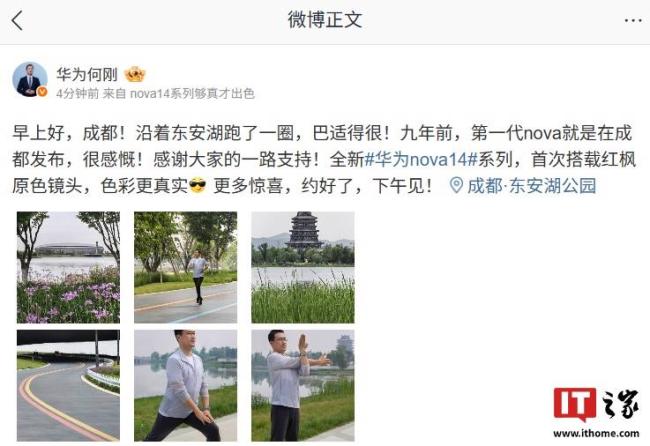The image size is (650, 446).
Task: Open the three-dot more options menu
Action: [633, 20]
